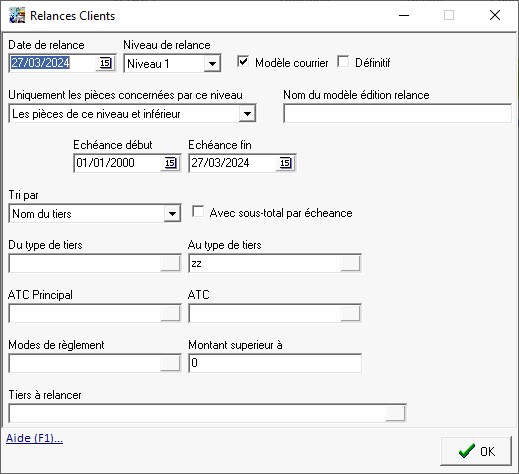Click lookup button for Tiers à relancer

(x=395, y=413)
